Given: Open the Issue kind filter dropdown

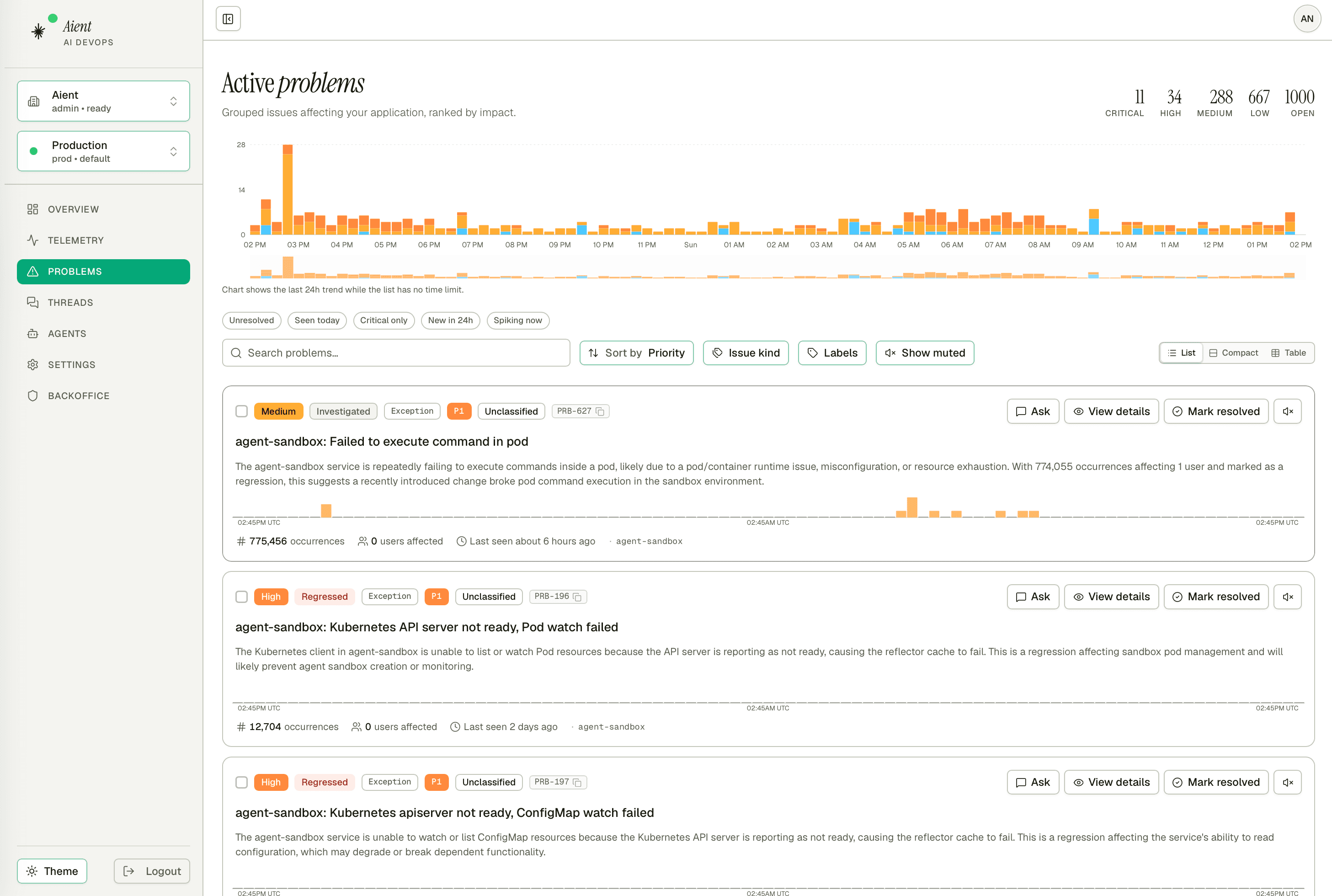Looking at the screenshot, I should (746, 353).
